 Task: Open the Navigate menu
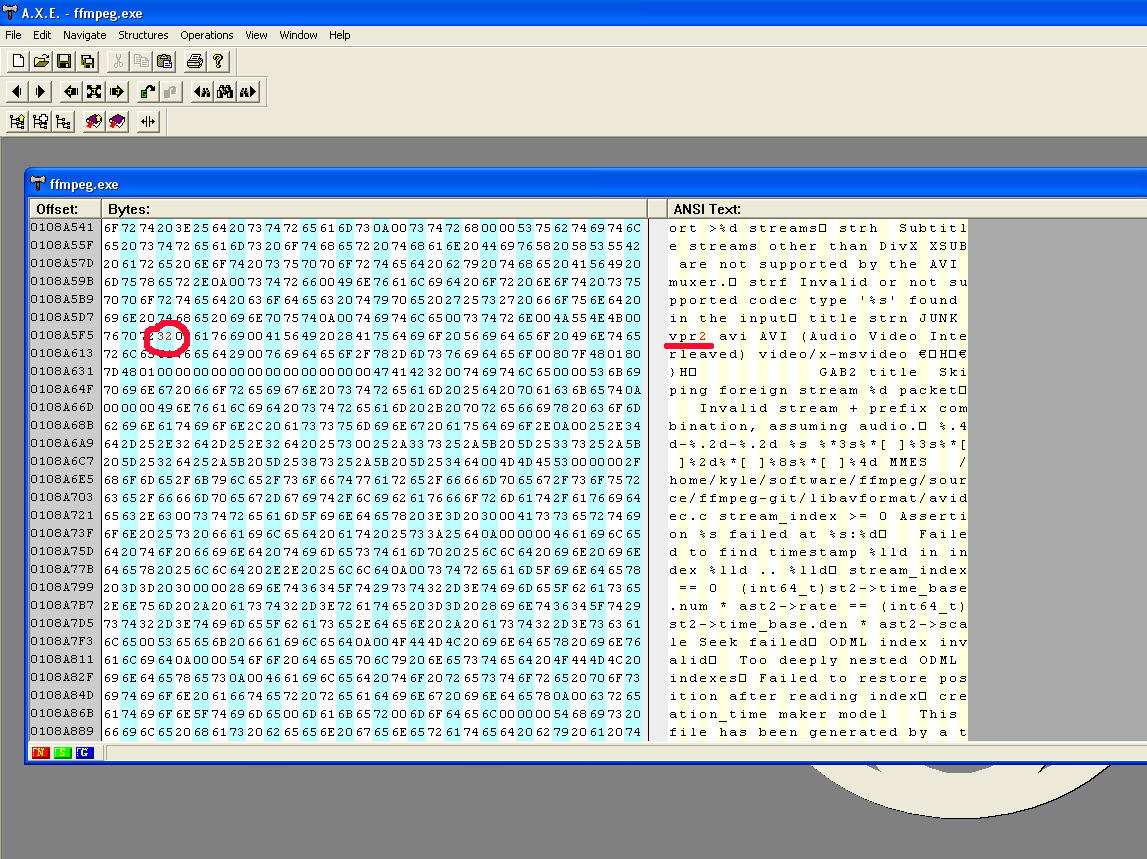click(85, 35)
